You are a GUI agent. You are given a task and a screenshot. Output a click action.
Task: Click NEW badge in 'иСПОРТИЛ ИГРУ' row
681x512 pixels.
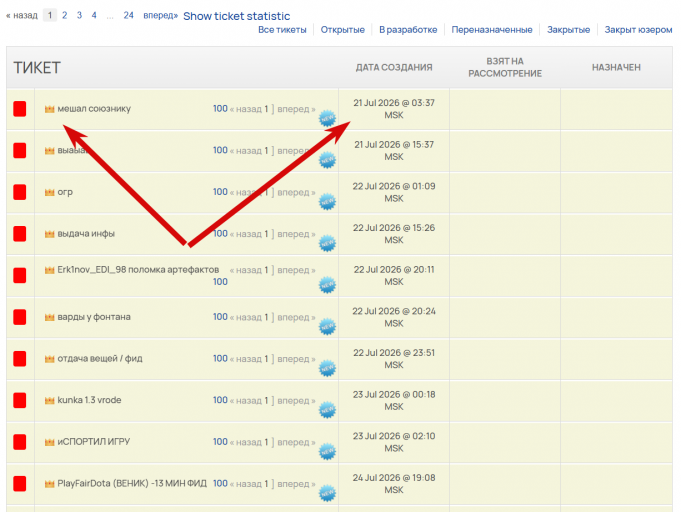tap(327, 451)
